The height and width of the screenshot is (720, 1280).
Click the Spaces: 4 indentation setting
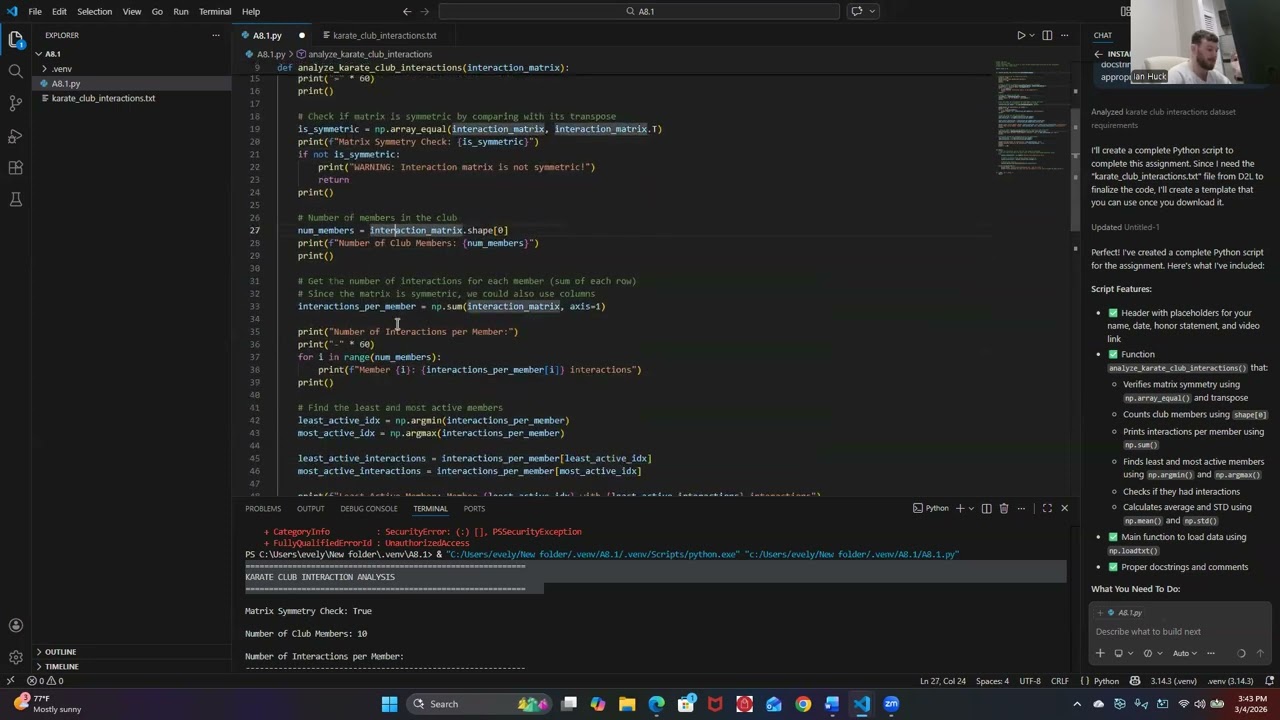coord(992,681)
